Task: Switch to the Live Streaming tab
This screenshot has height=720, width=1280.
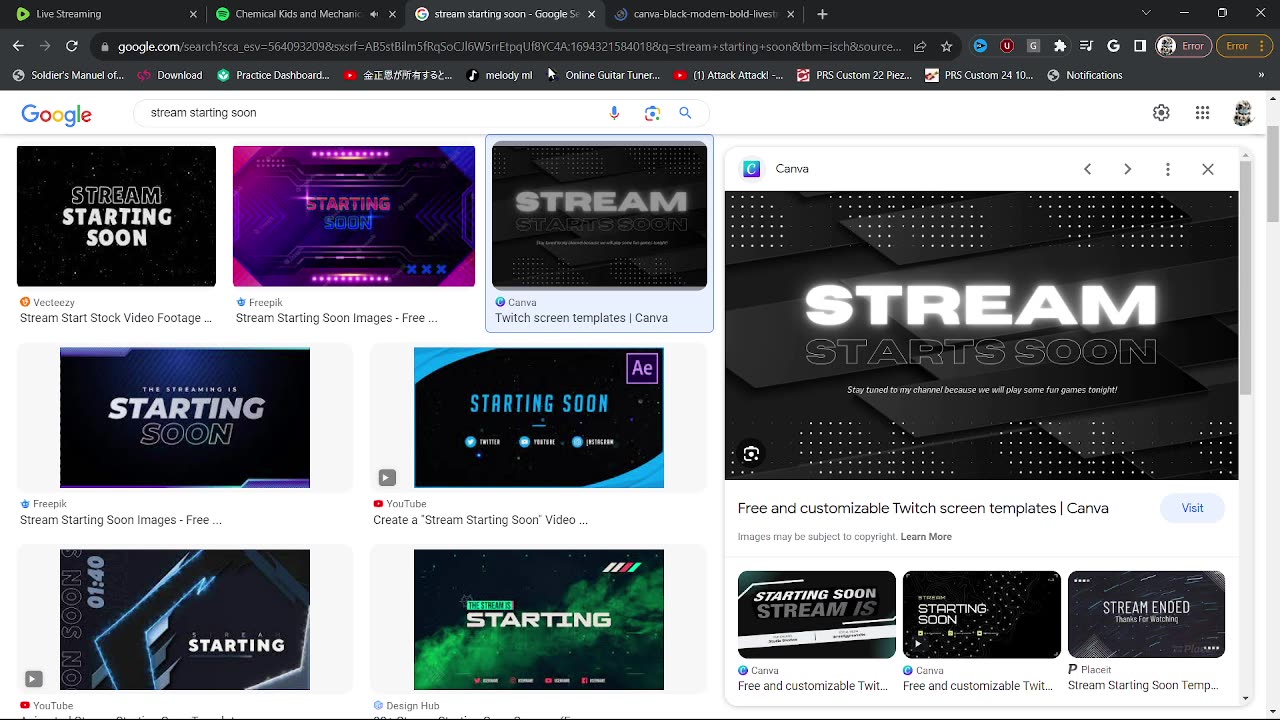Action: 100,14
